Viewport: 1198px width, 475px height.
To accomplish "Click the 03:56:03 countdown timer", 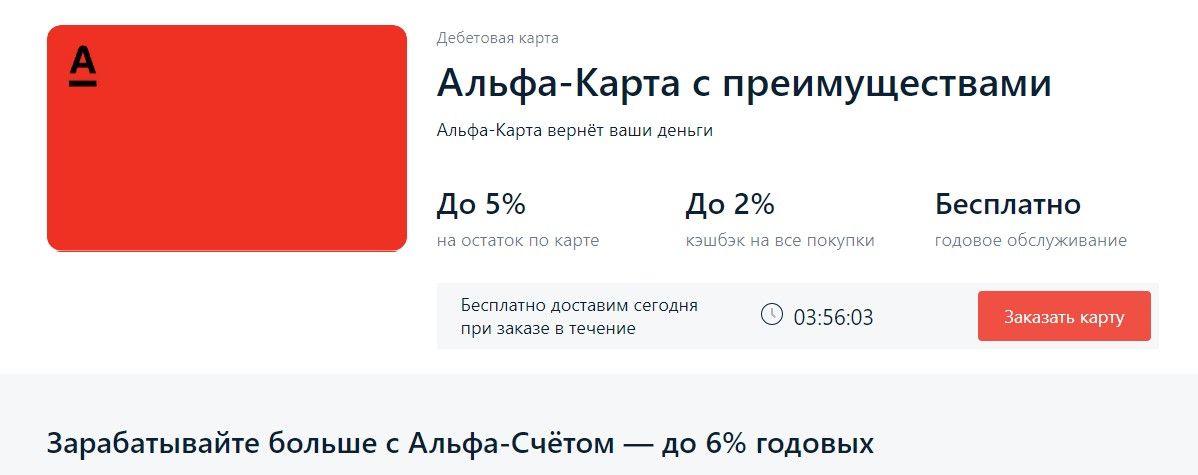I will (x=833, y=318).
